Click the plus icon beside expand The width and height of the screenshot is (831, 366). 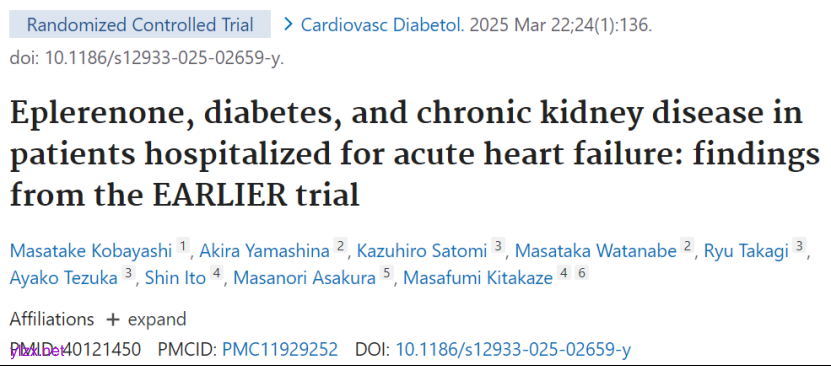coord(113,319)
